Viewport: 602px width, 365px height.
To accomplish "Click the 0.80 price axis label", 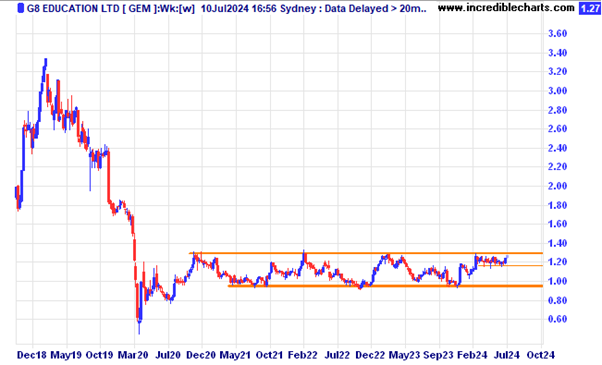I will (x=557, y=300).
